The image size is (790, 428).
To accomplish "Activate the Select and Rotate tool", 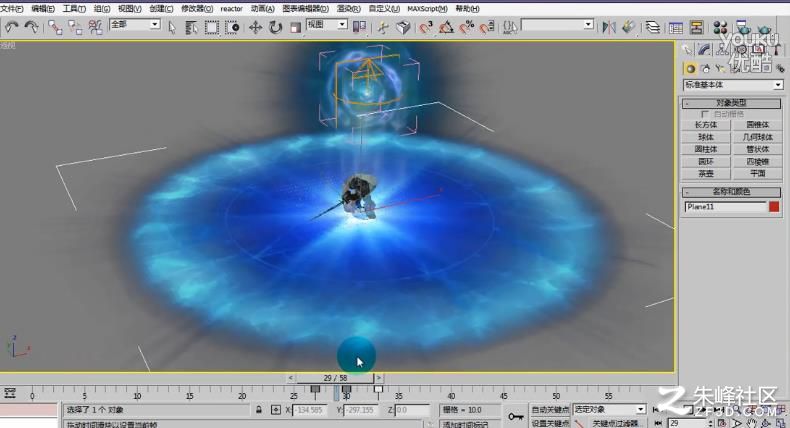I will point(275,27).
